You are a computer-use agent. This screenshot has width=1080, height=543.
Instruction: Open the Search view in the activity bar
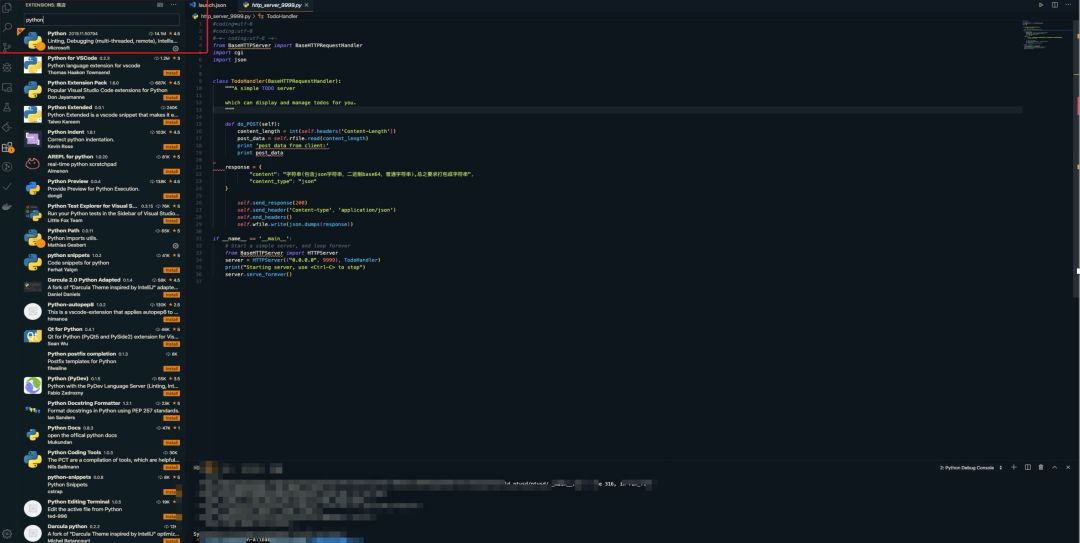click(x=8, y=28)
